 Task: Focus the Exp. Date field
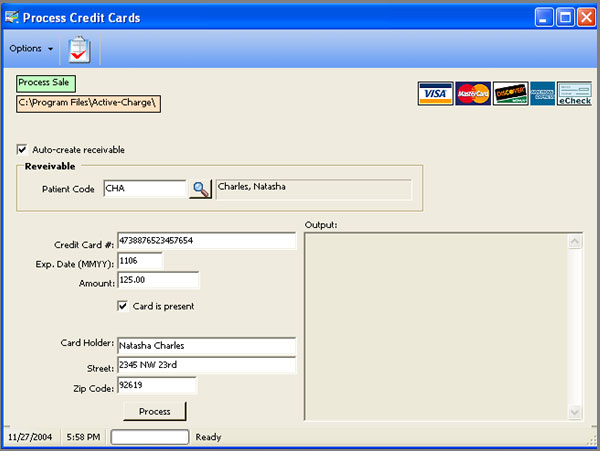(x=139, y=261)
